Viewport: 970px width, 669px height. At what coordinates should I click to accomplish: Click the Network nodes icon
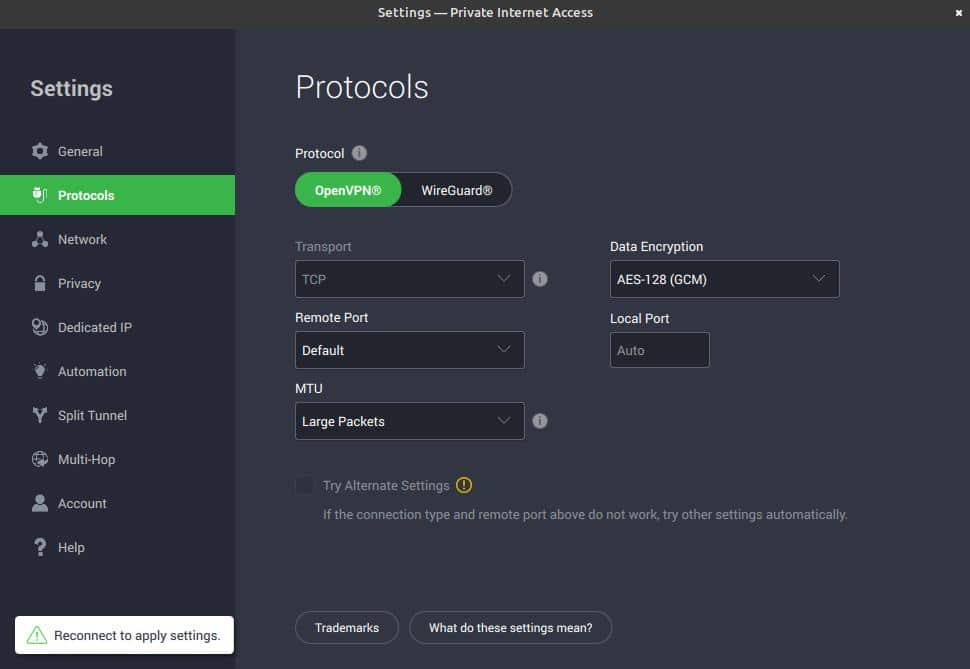click(40, 239)
